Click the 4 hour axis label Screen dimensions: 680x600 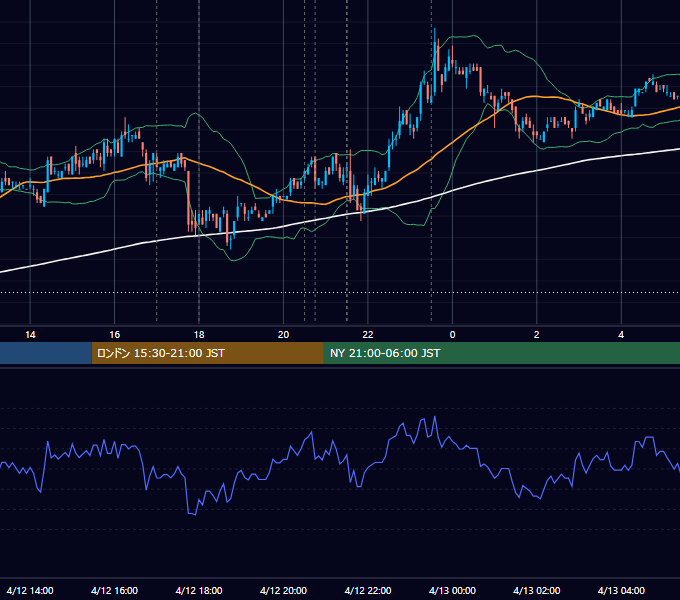point(621,335)
